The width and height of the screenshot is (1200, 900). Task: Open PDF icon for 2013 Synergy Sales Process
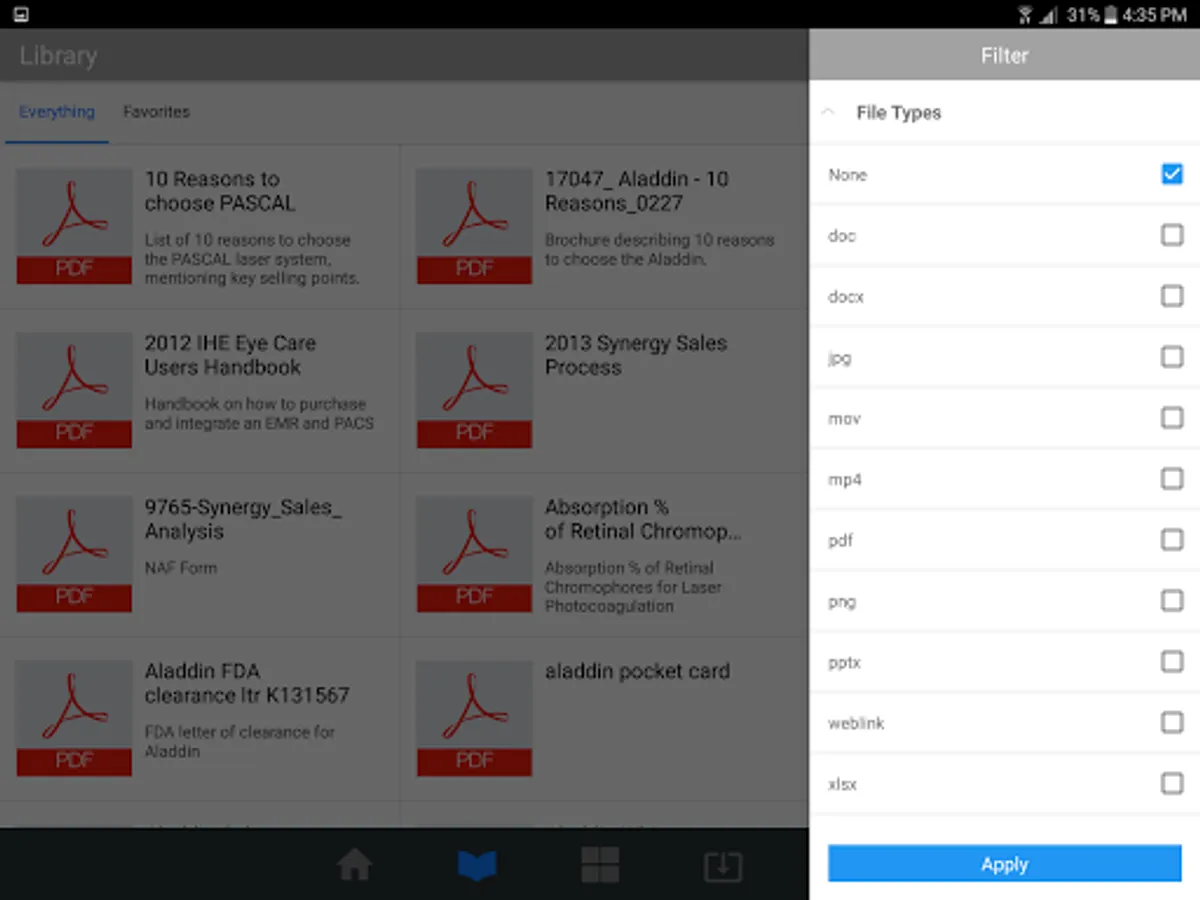click(x=474, y=390)
